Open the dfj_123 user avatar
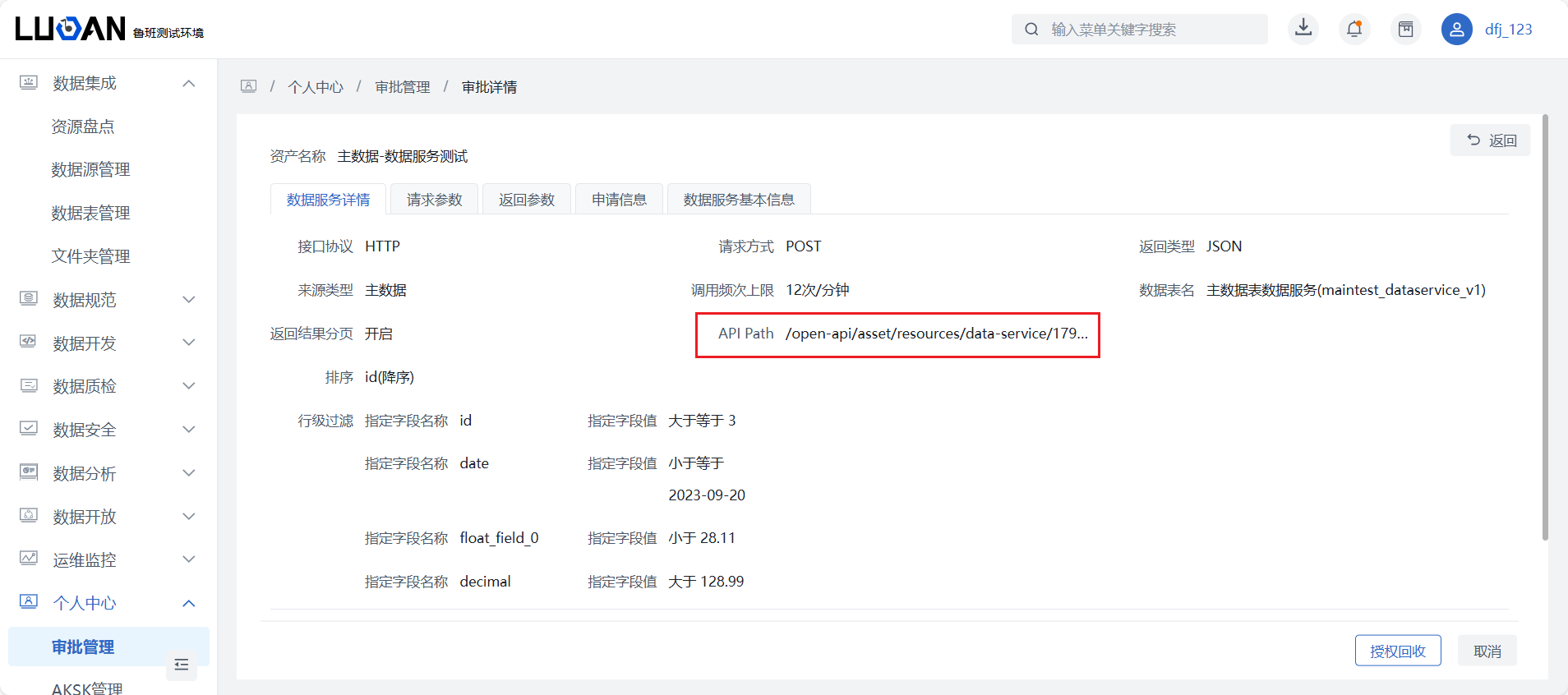The image size is (1568, 695). (1456, 30)
